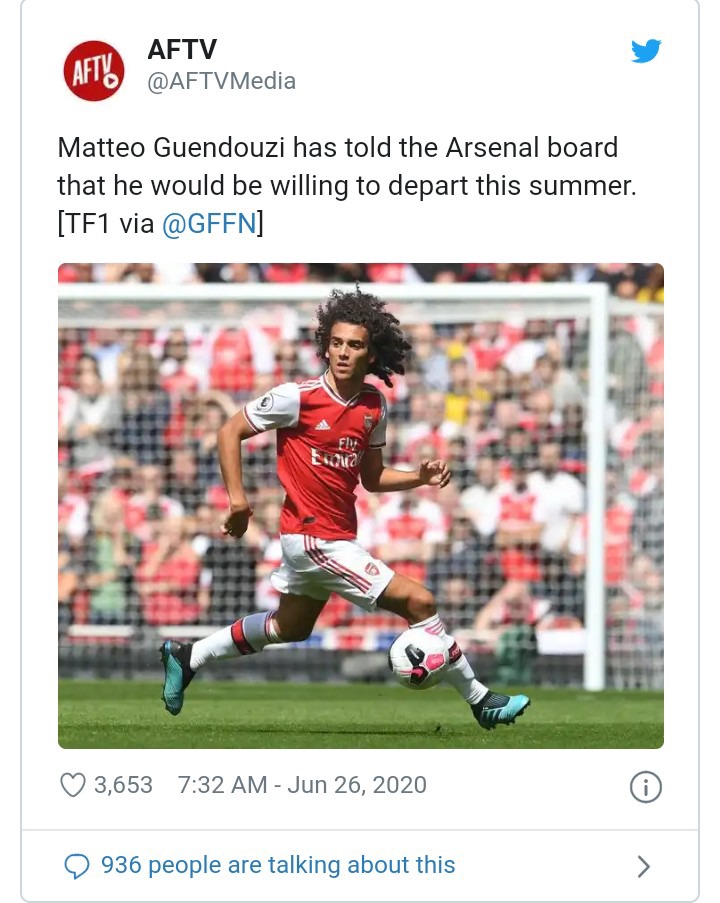Open the tweet's attached match photo
Image resolution: width=720 pixels, height=903 pixels.
pyautogui.click(x=360, y=505)
